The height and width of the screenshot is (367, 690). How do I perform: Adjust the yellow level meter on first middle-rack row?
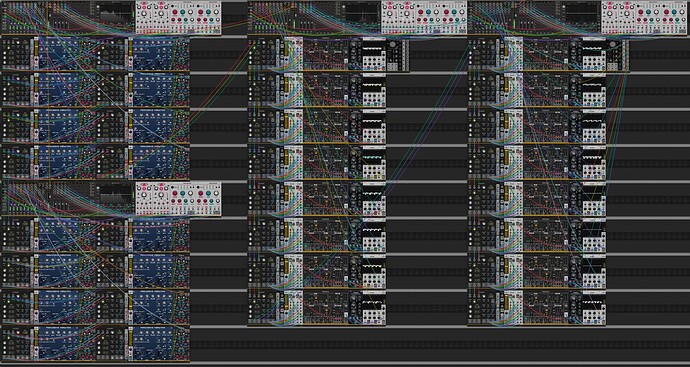pos(286,48)
